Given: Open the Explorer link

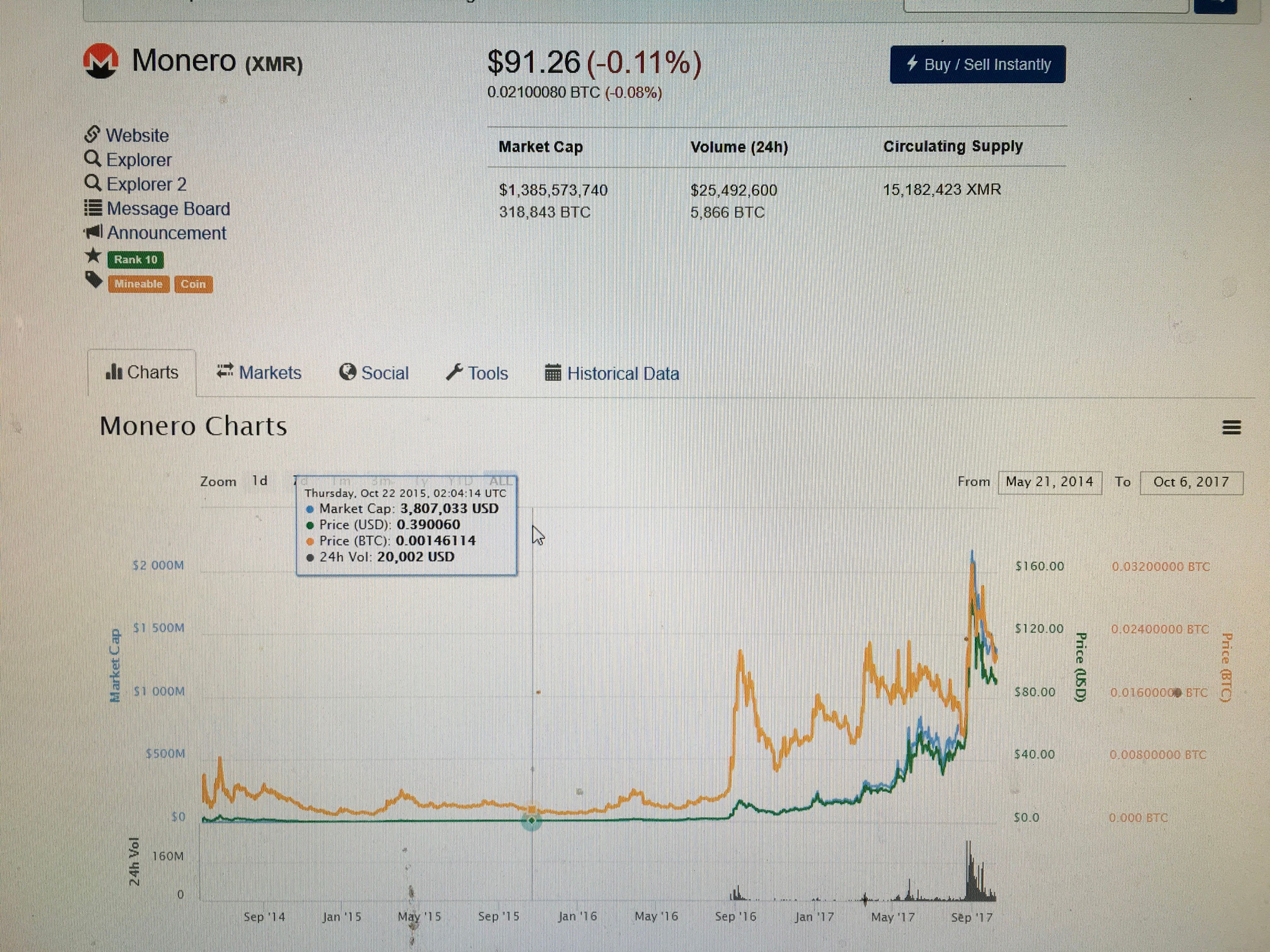Looking at the screenshot, I should (139, 160).
